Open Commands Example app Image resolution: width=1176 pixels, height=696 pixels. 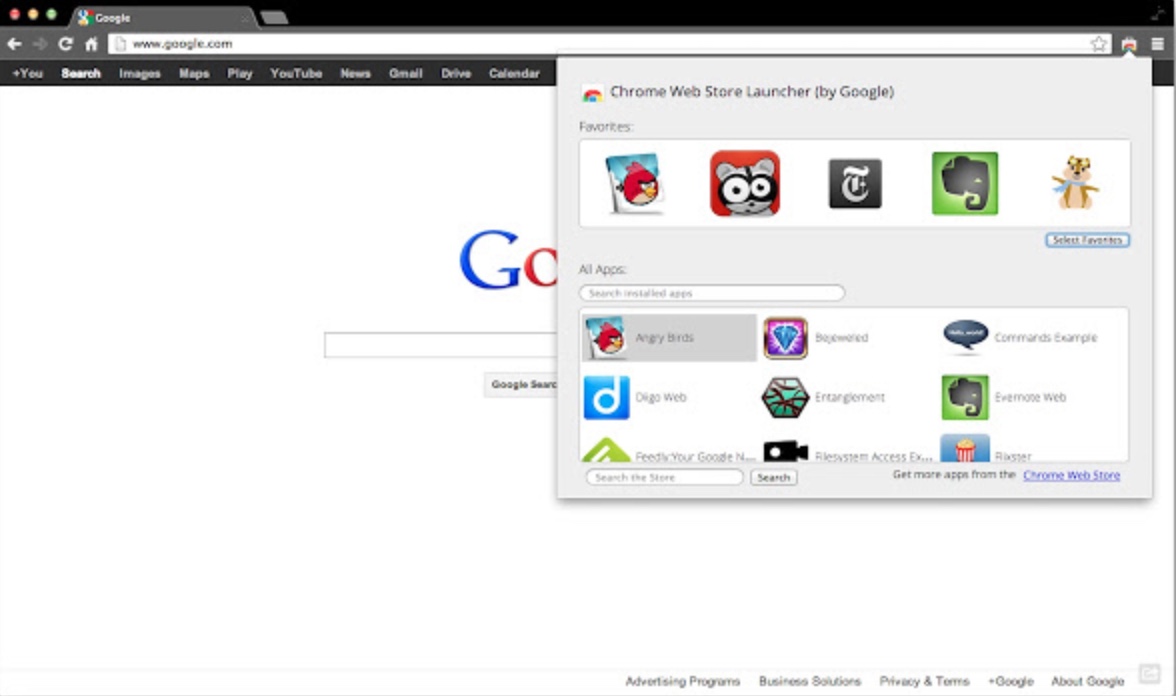966,338
